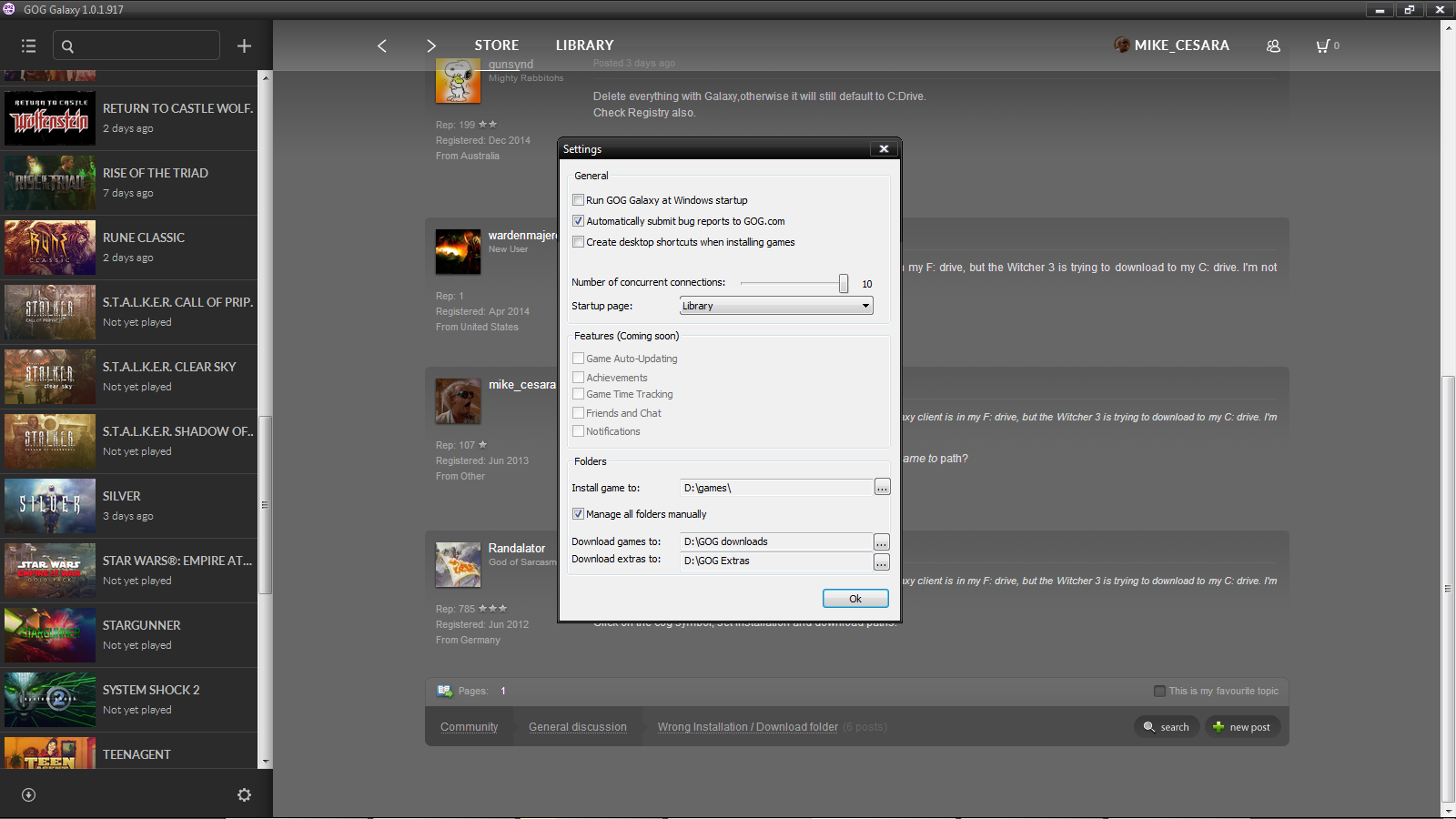Click the search magnifier in sidebar
Screen dimensions: 1456x819
[x=67, y=45]
